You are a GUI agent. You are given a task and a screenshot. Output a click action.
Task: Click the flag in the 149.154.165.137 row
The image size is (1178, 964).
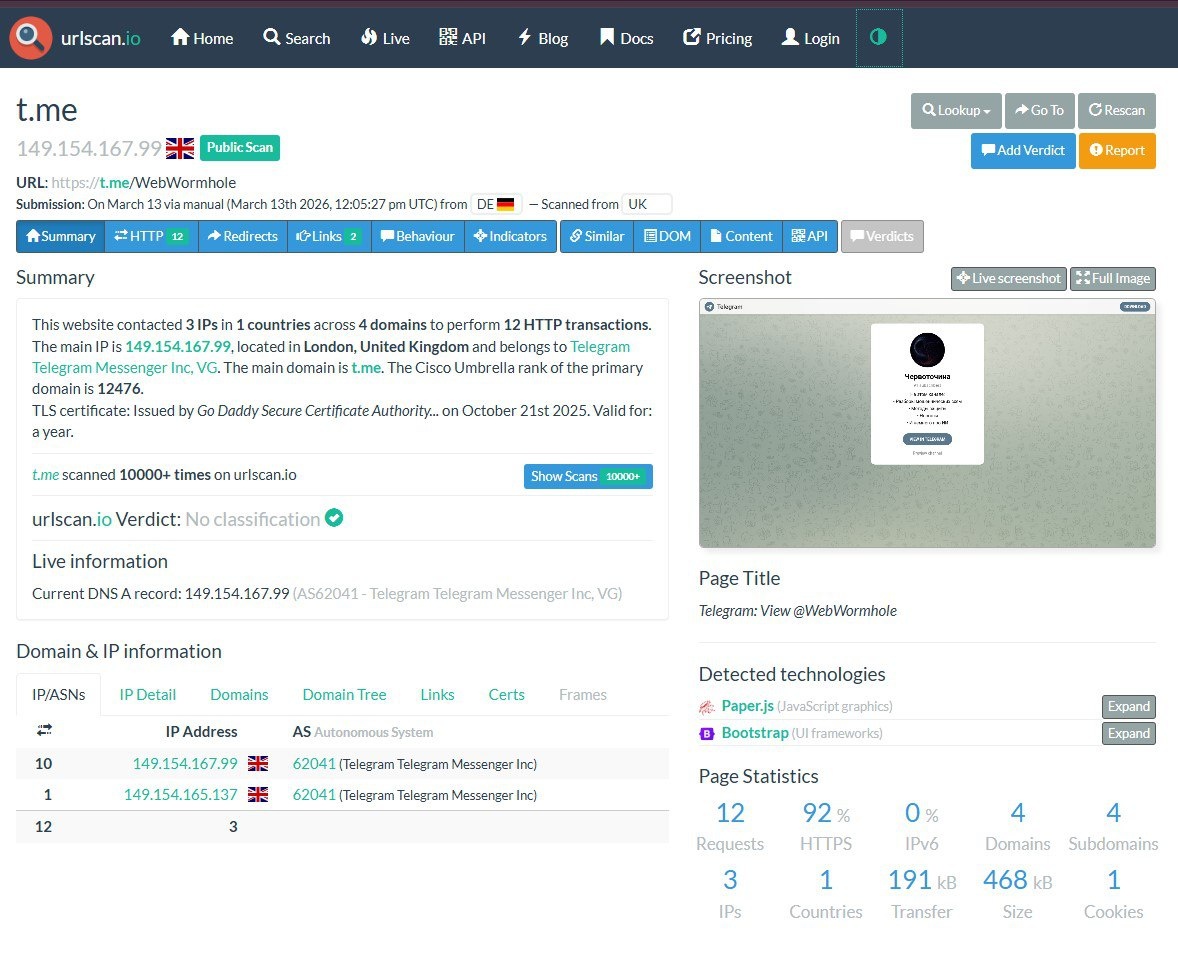[258, 794]
